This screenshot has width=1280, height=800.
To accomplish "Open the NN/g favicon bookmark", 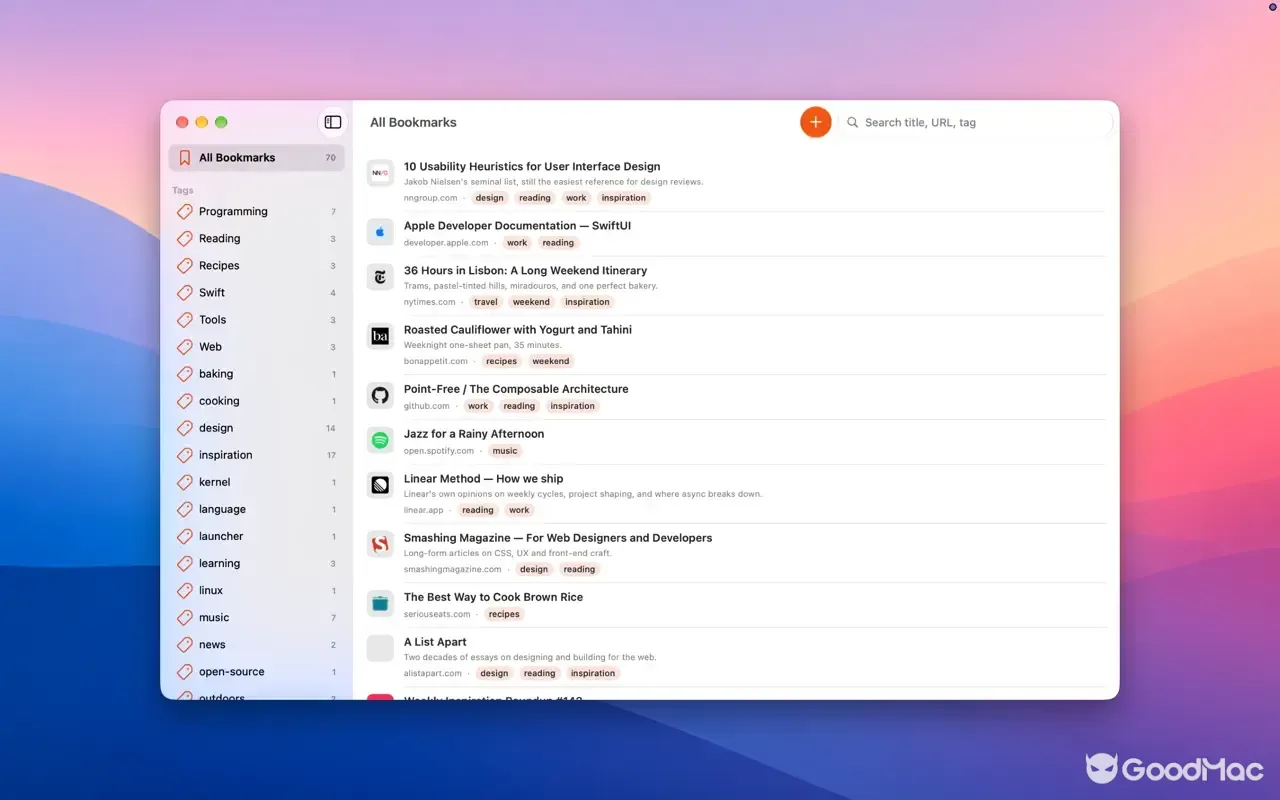I will coord(380,173).
